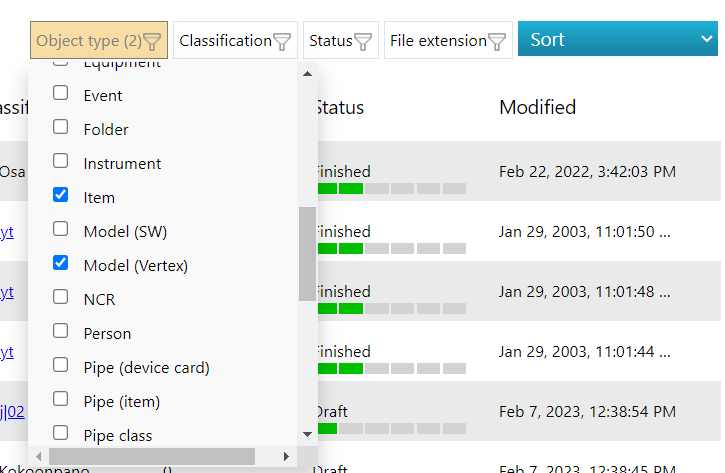Click the Classification filter funnel icon
Viewport: 725px width, 473px height.
tap(283, 41)
